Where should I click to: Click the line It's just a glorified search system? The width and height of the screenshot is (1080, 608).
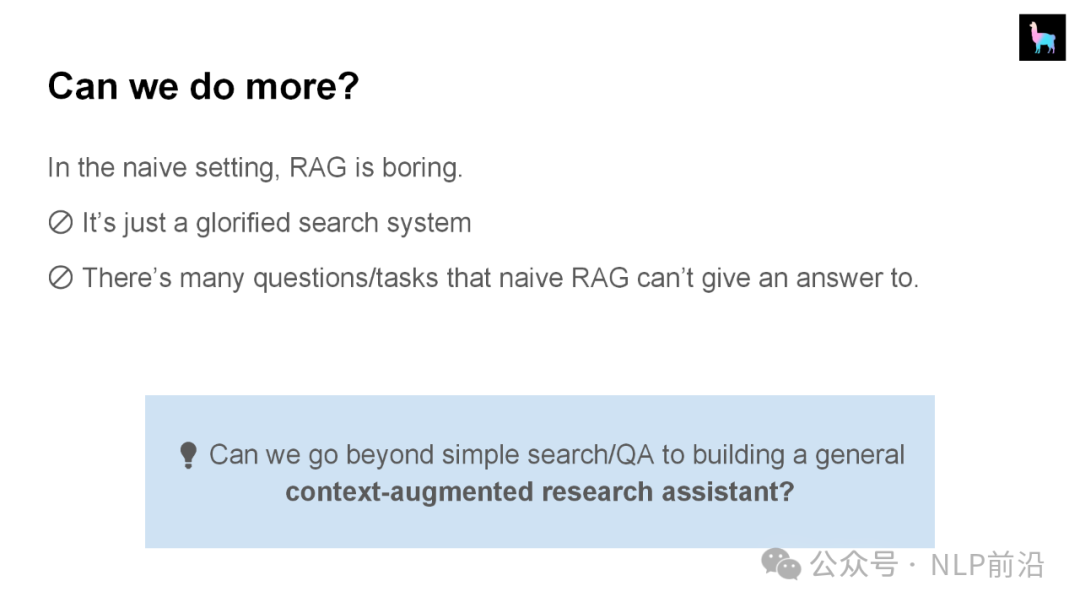tap(276, 223)
